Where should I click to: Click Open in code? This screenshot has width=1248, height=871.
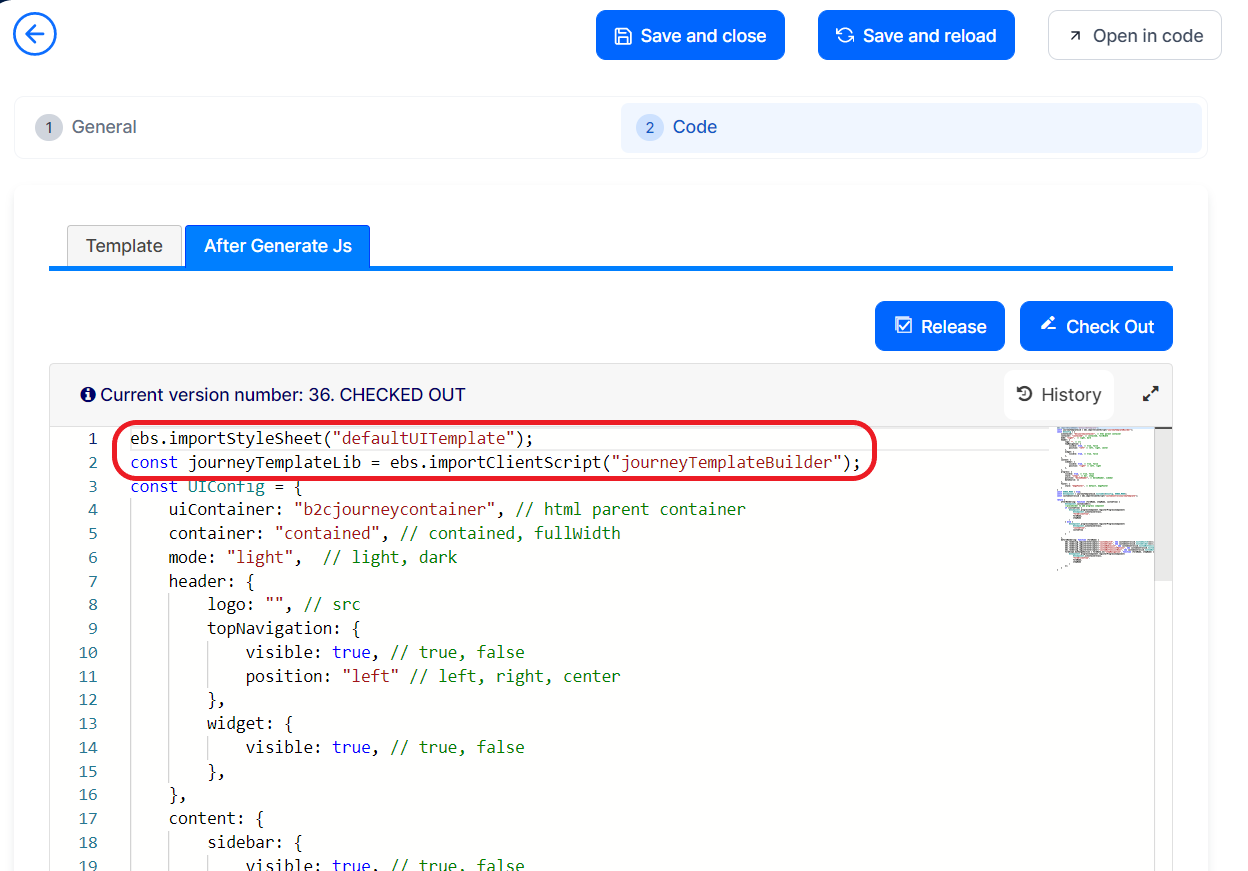coord(1134,36)
